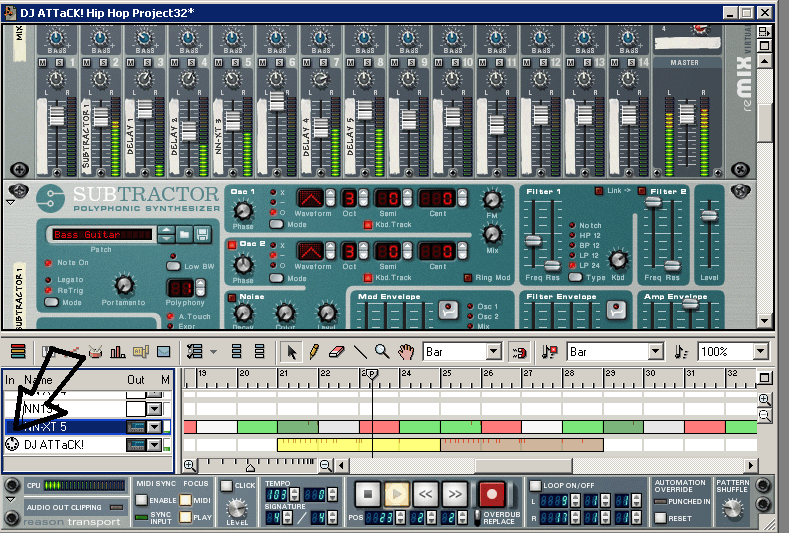This screenshot has height=533, width=789.
Task: Show the Pattern lane
Action: [x=140, y=351]
